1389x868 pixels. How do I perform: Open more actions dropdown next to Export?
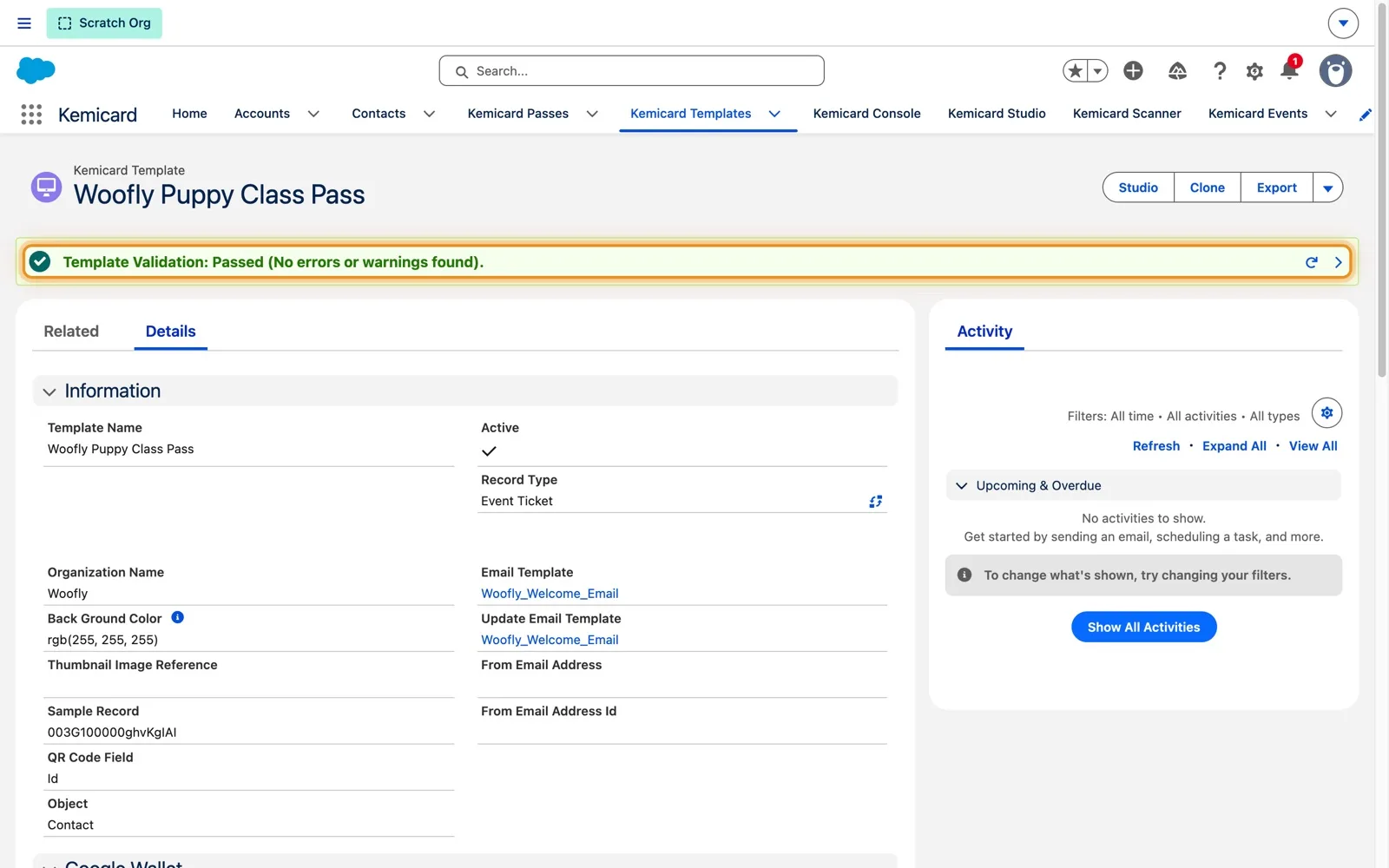1327,187
